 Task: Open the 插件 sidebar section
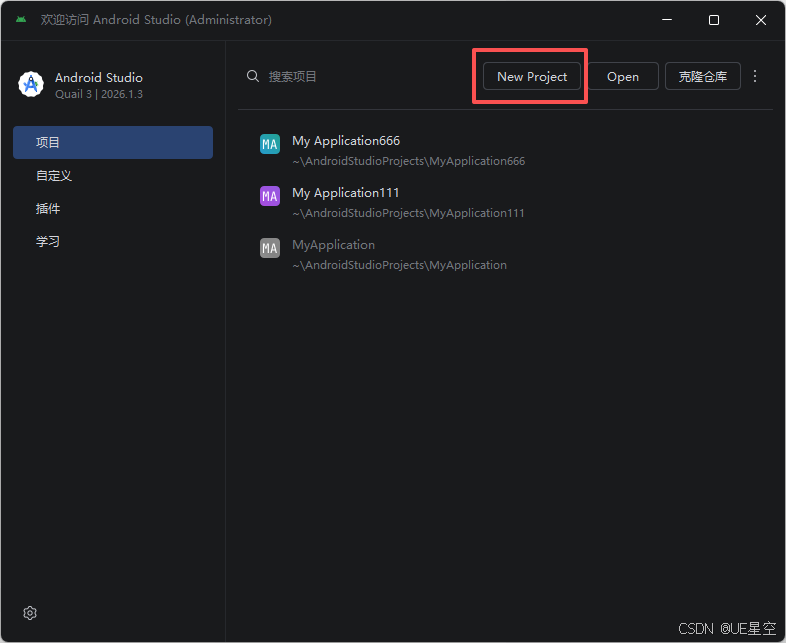(113, 208)
